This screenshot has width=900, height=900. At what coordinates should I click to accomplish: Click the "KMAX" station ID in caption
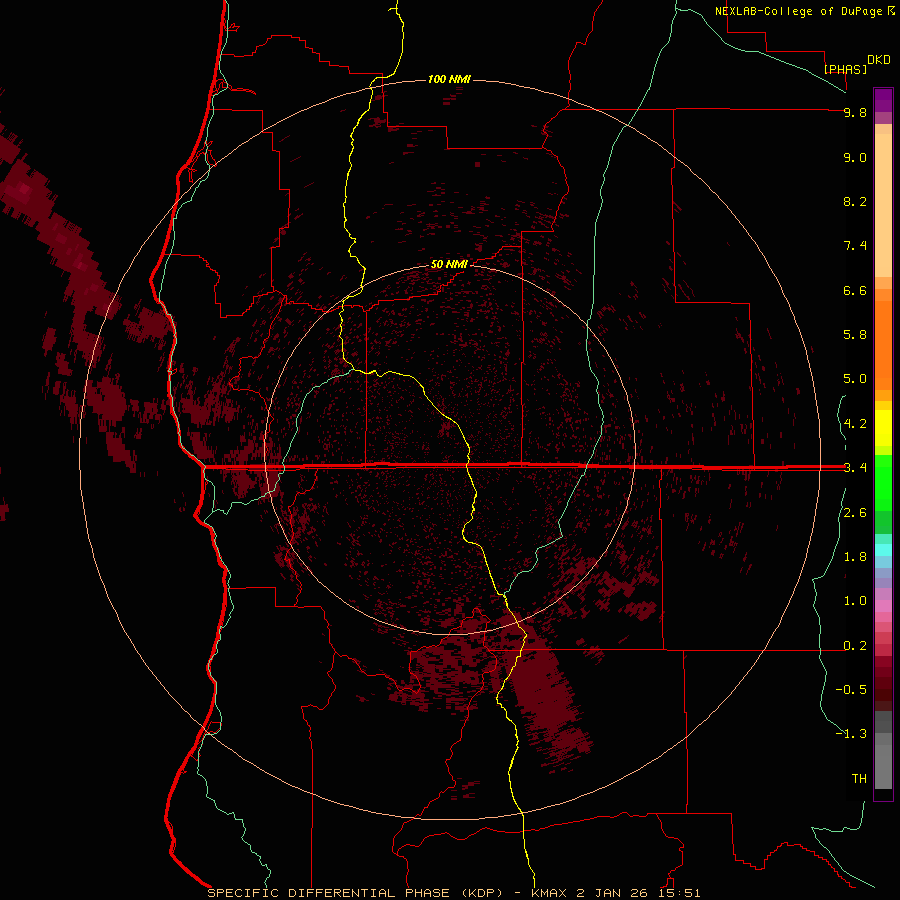point(549,893)
